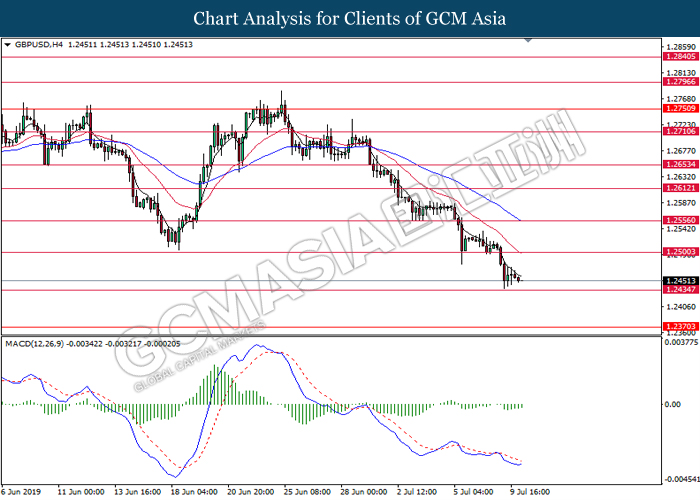
Task: Select the 18 Jun 04:00 time axis label
Action: pyautogui.click(x=195, y=492)
